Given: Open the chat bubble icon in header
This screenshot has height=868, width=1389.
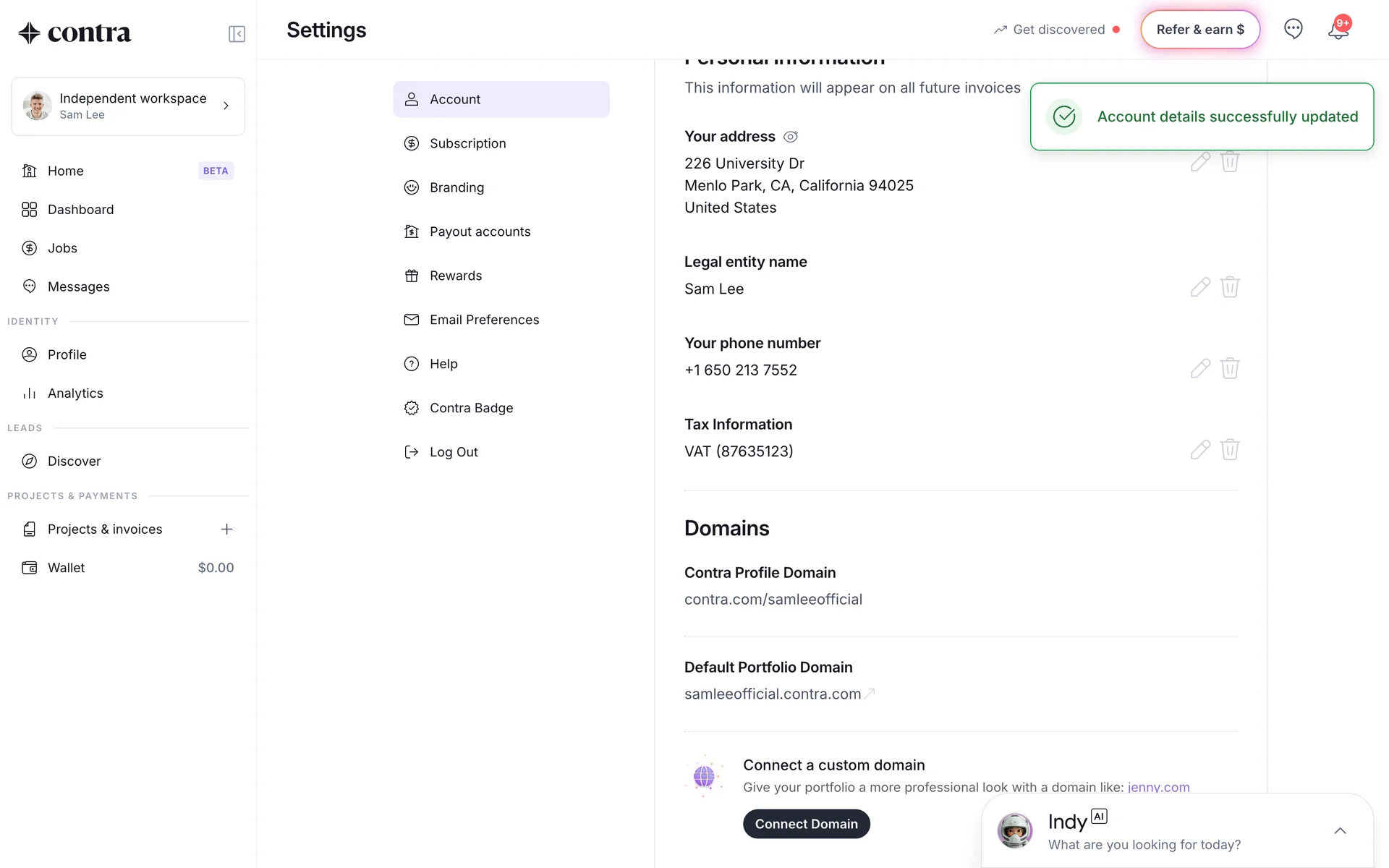Looking at the screenshot, I should pyautogui.click(x=1293, y=29).
